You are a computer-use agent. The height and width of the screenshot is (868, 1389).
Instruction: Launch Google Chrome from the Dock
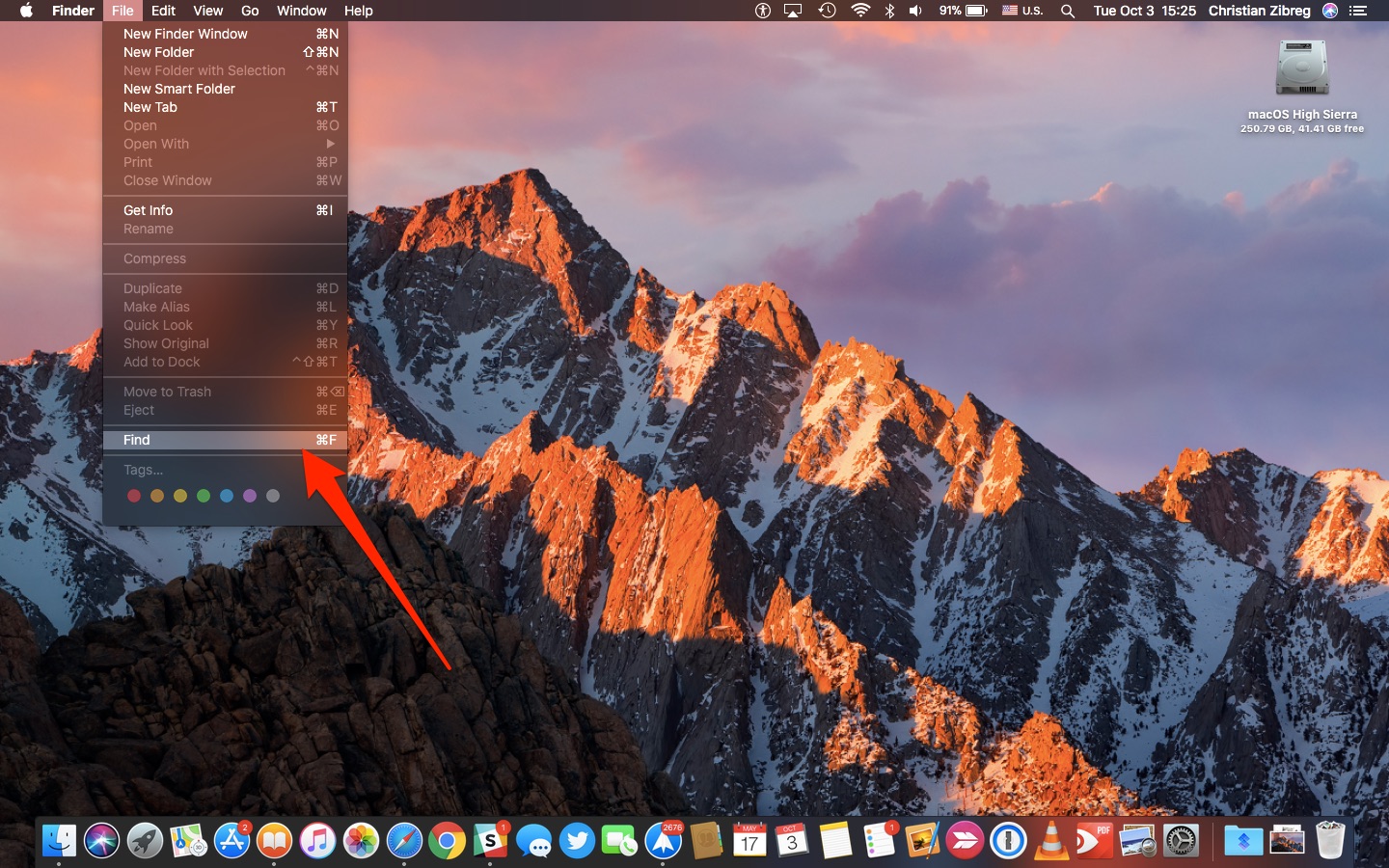447,841
